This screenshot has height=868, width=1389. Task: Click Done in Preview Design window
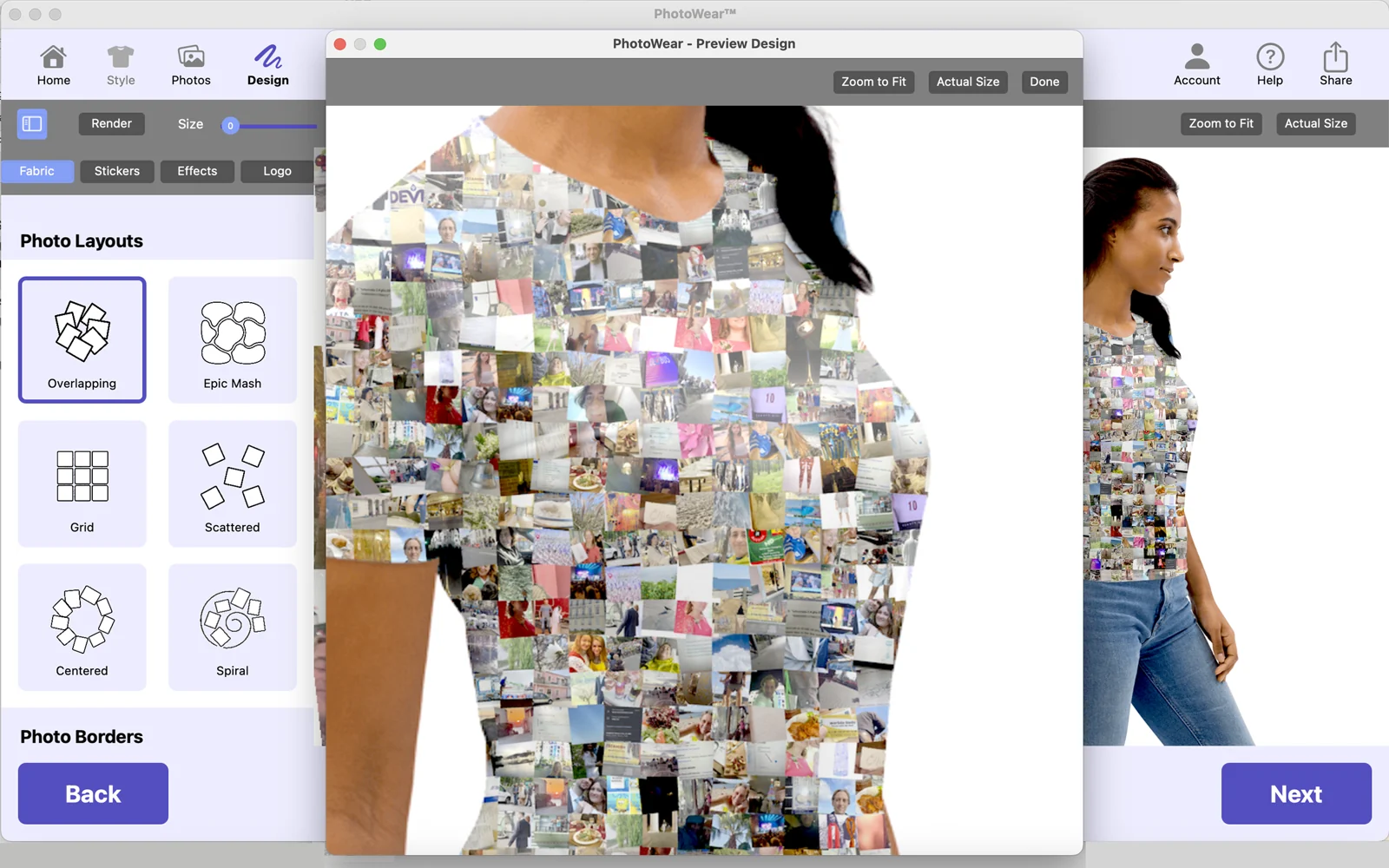tap(1044, 82)
